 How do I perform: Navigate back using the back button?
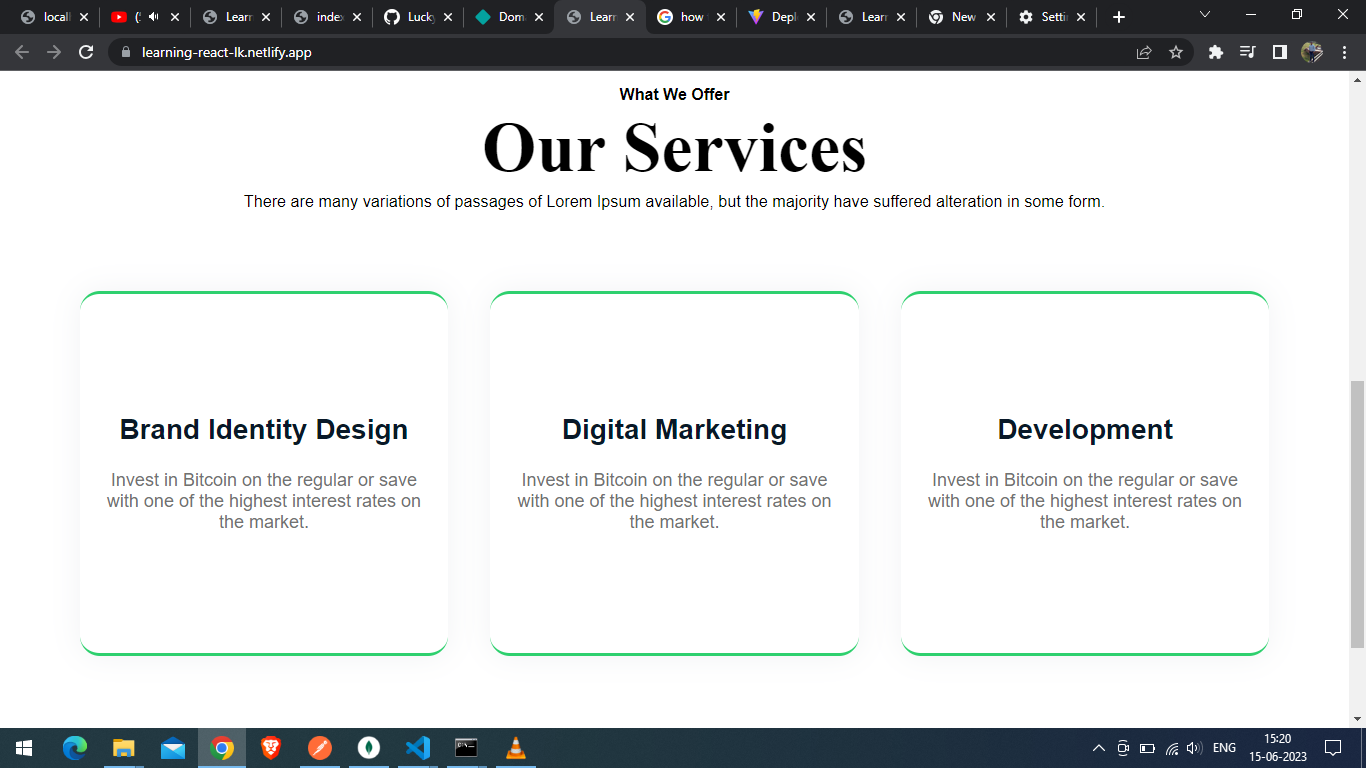21,52
